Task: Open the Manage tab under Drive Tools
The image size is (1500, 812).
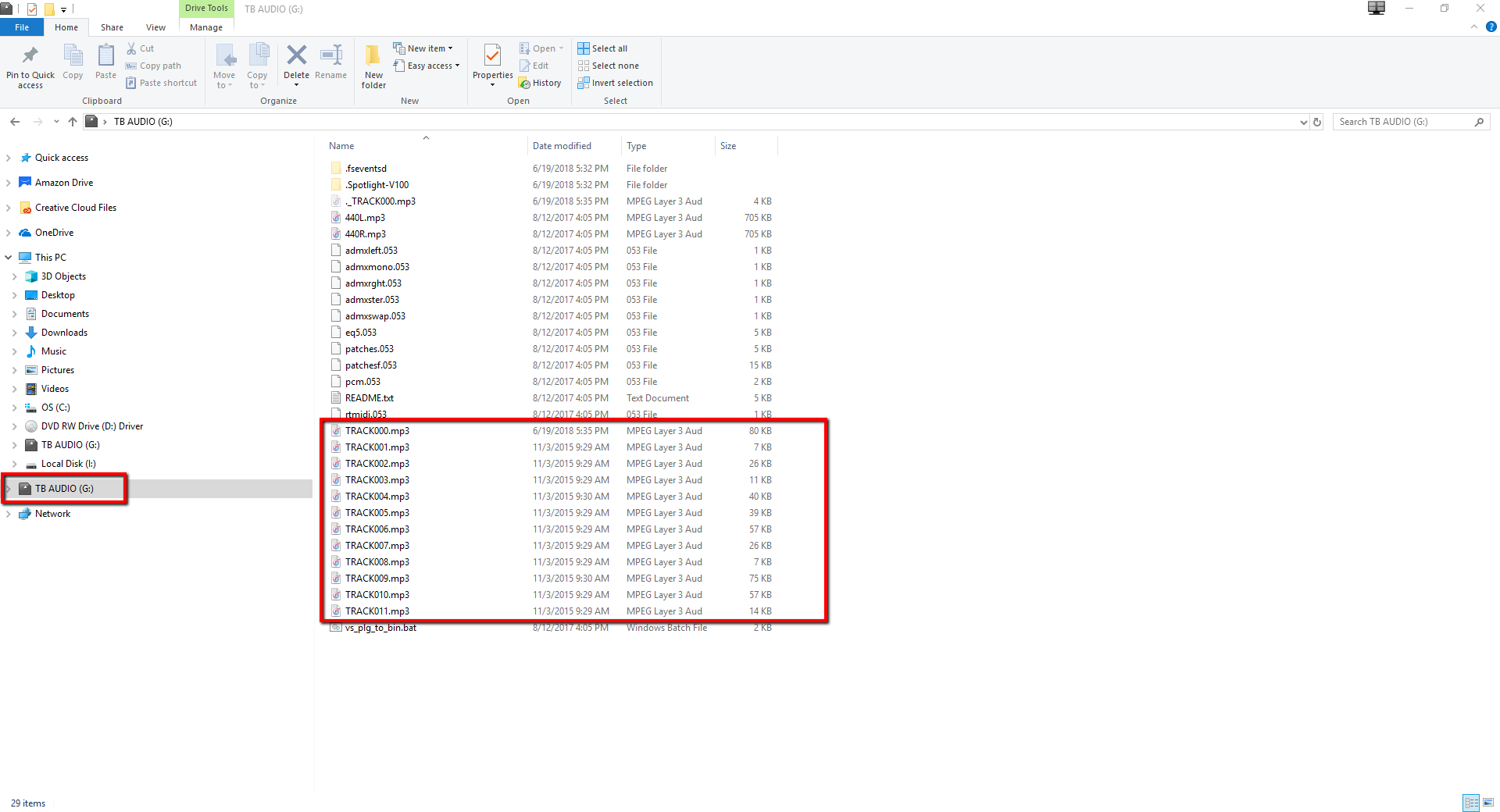Action: (205, 27)
